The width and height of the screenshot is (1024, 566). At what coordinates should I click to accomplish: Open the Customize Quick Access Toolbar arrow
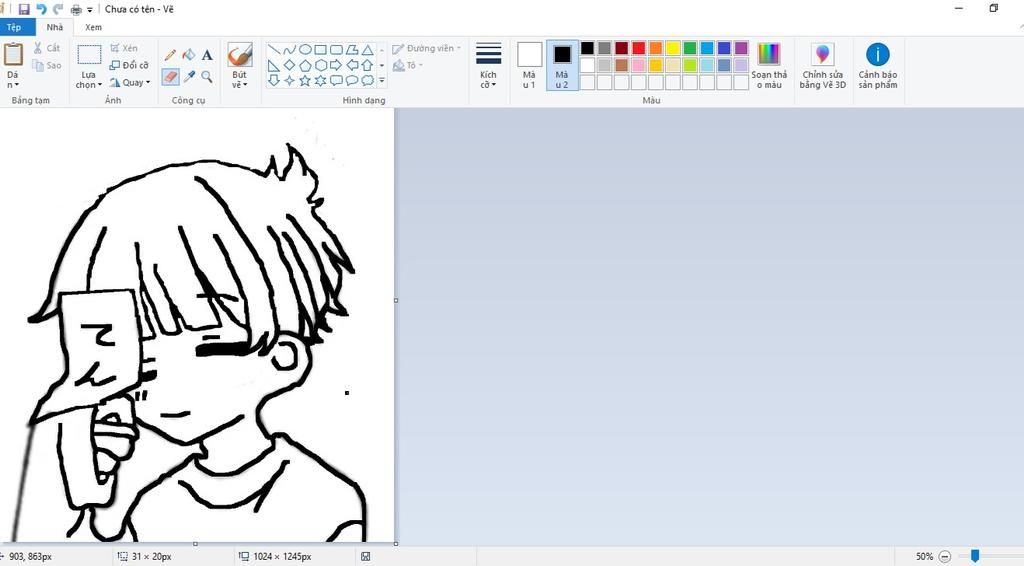[89, 10]
